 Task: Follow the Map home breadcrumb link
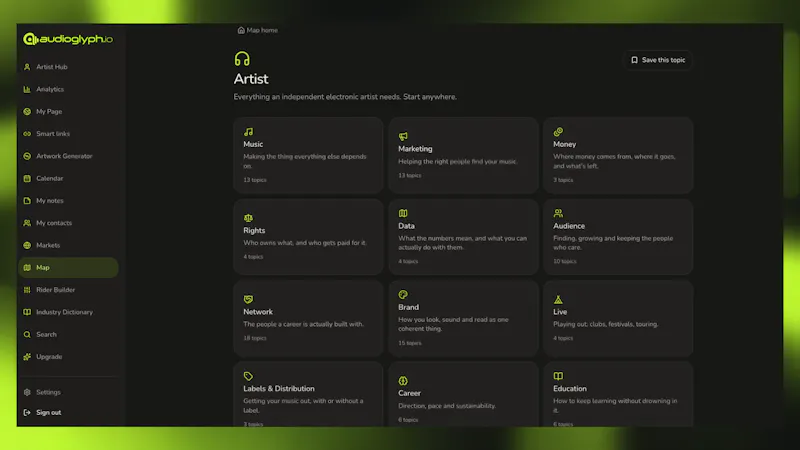pyautogui.click(x=258, y=30)
